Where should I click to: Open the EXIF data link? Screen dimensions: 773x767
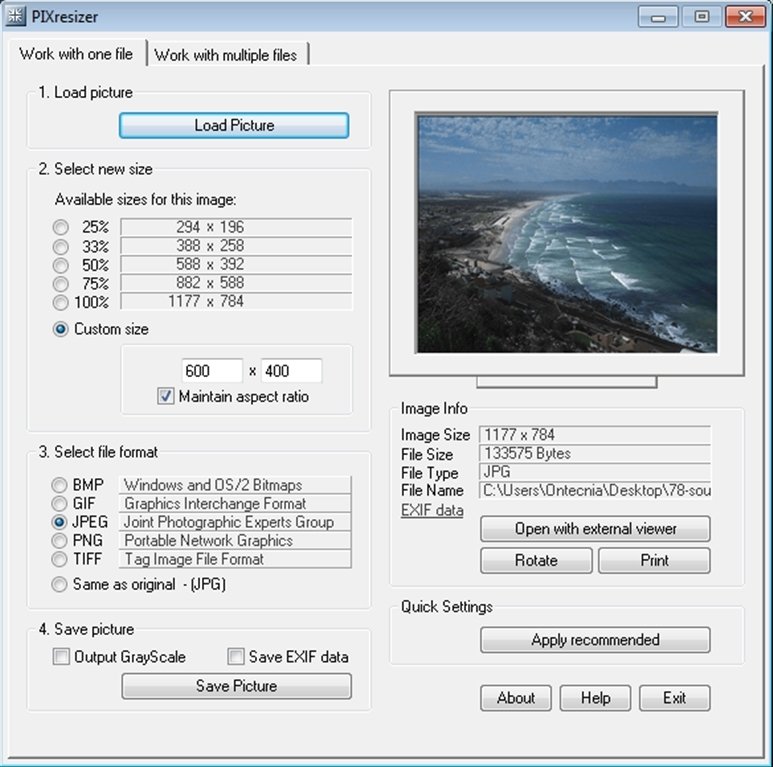432,510
